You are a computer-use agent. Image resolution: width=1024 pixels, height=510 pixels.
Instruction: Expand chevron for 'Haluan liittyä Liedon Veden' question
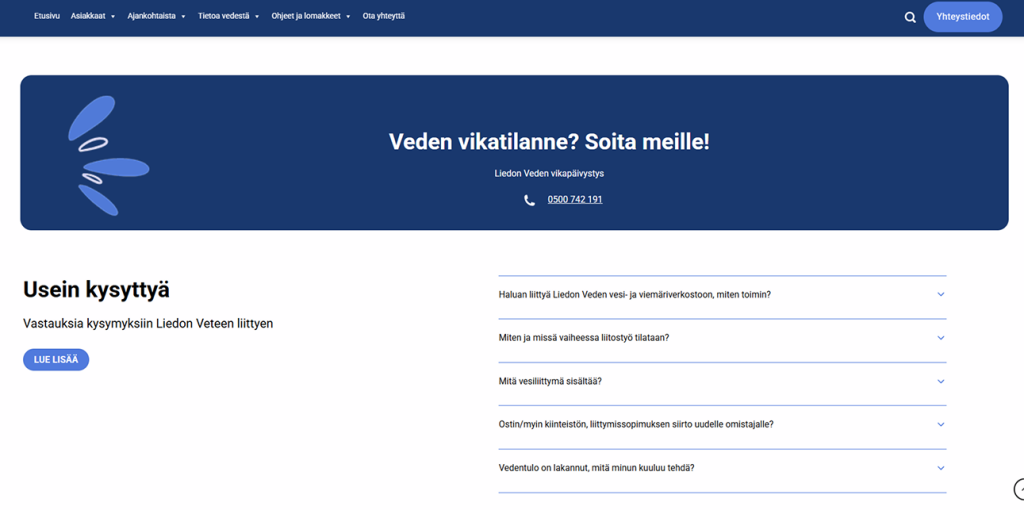coord(940,295)
